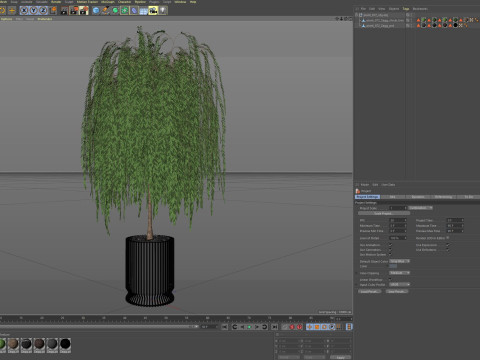
Task: Toggle the Use Motion System checkbox
Action: 390,254
